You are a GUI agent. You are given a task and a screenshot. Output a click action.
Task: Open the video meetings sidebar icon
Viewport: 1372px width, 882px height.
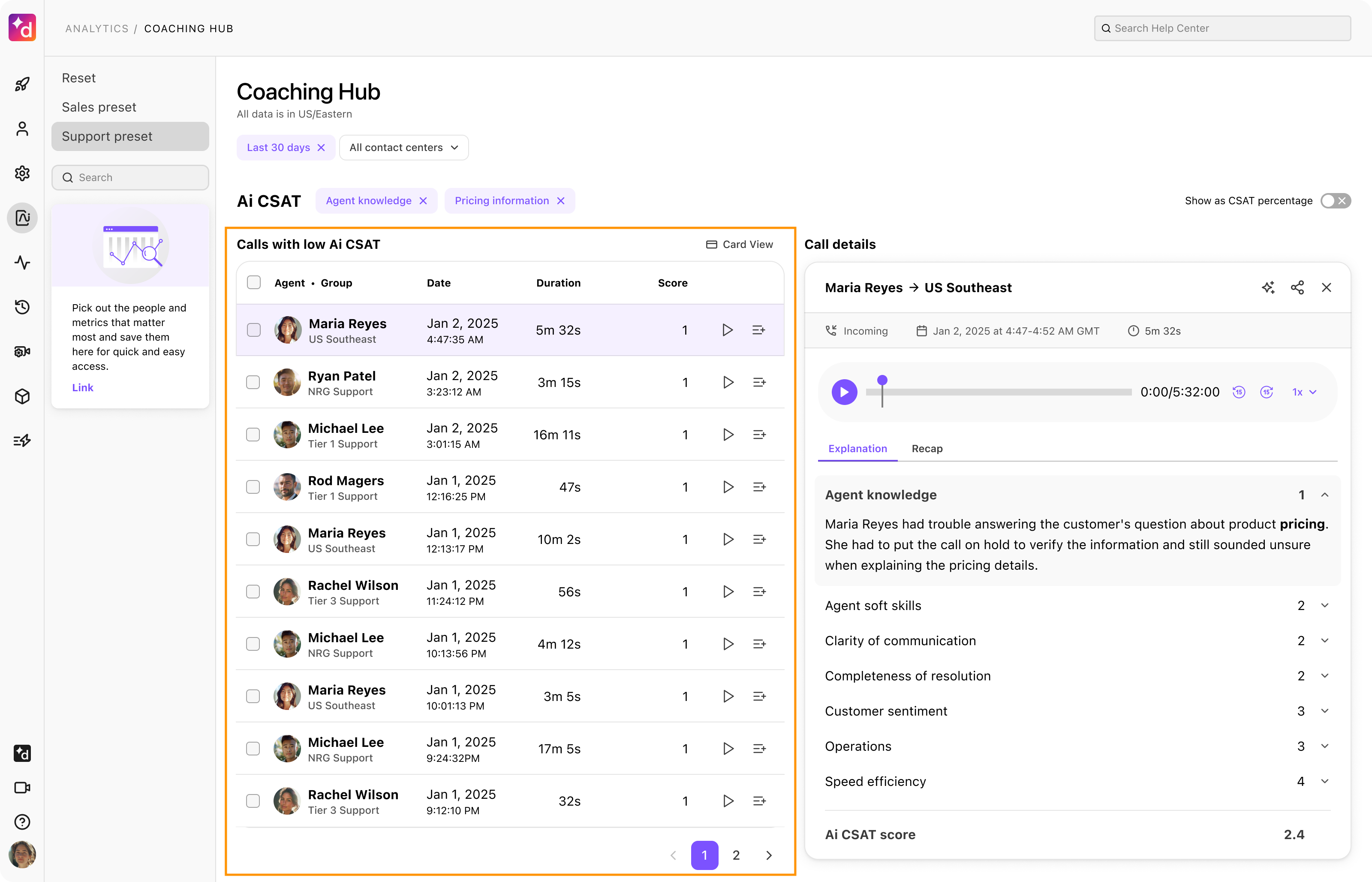coord(22,788)
